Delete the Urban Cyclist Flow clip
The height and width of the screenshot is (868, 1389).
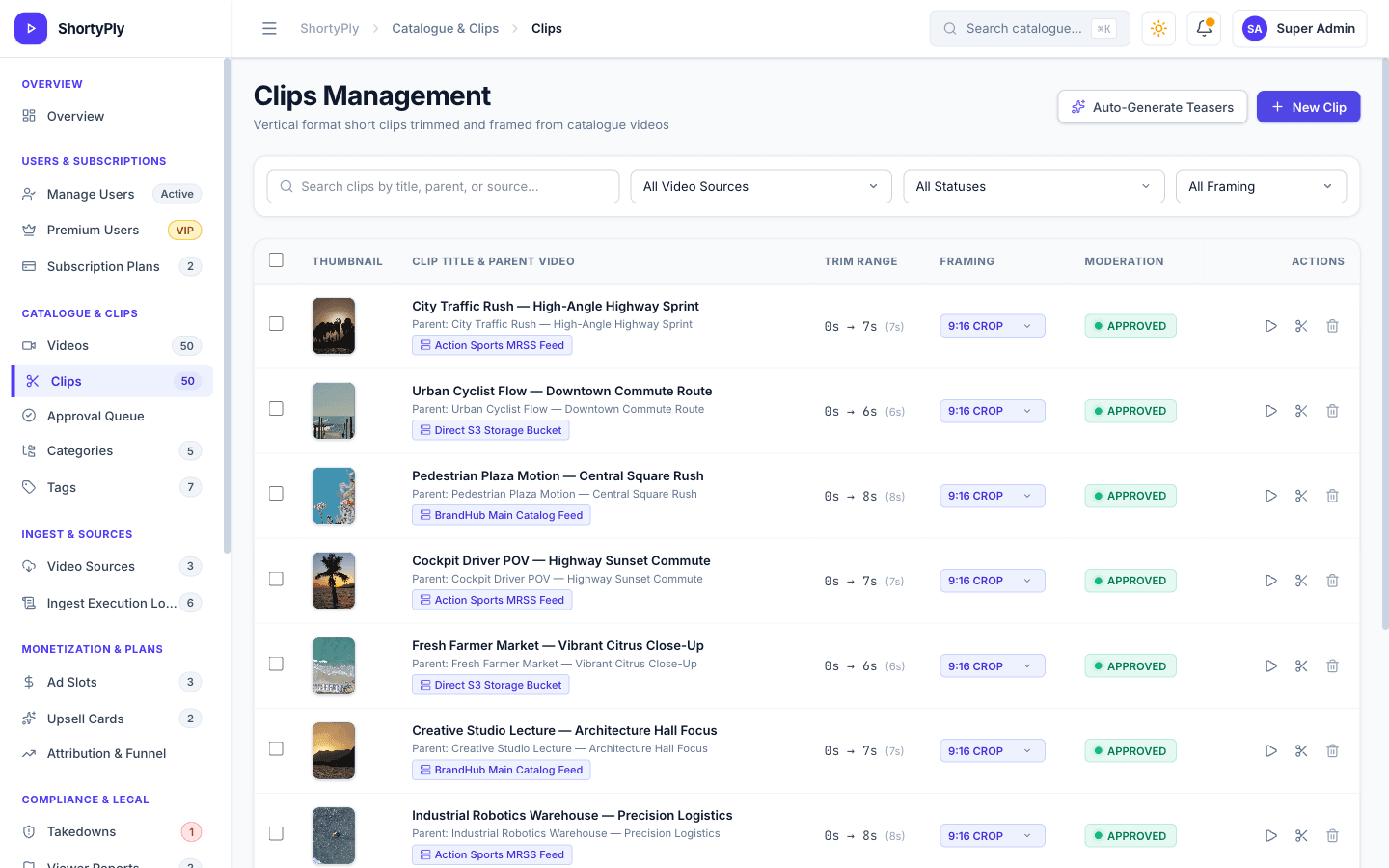pos(1332,411)
